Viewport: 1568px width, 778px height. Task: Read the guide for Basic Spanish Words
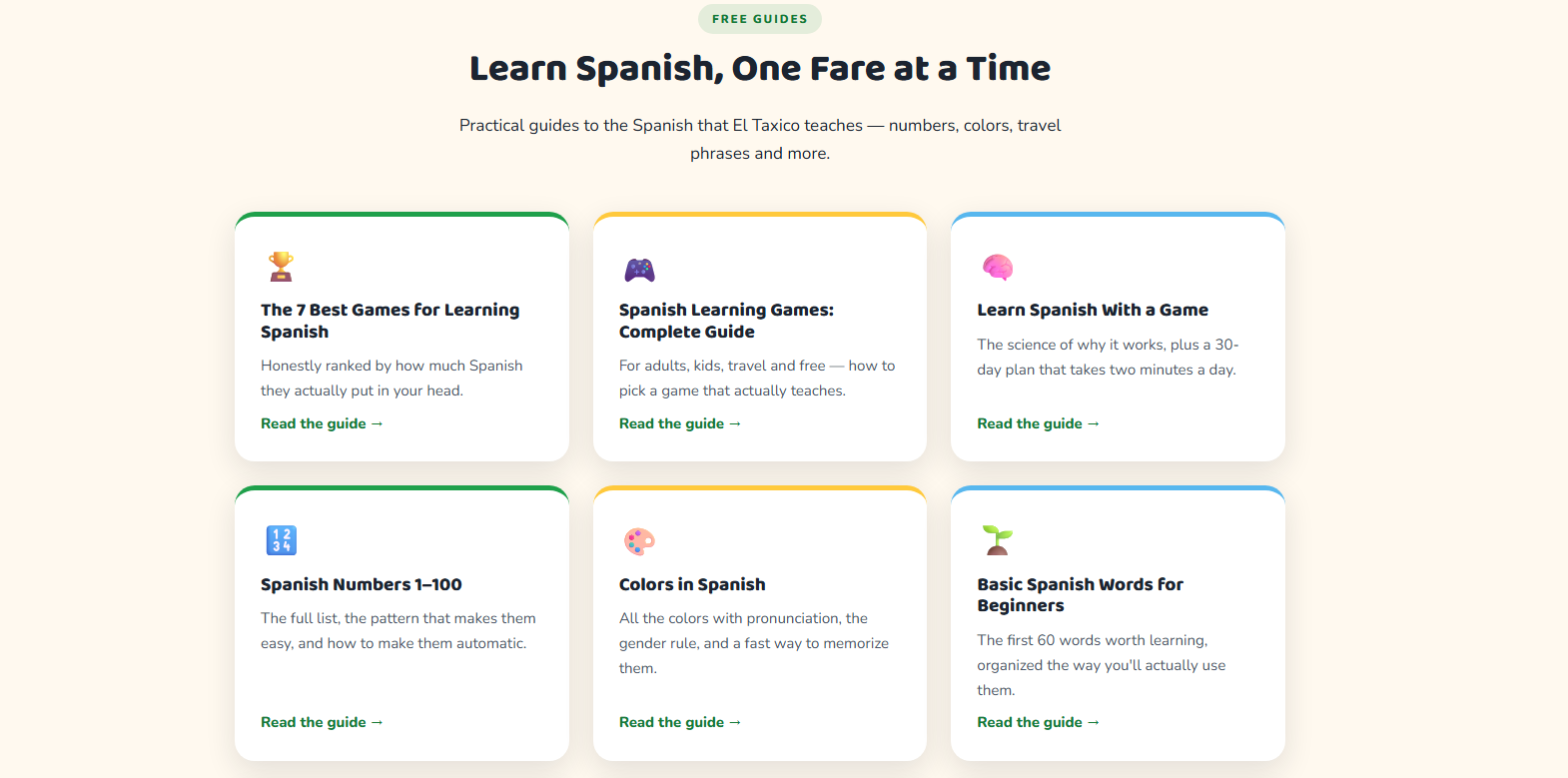click(1039, 722)
